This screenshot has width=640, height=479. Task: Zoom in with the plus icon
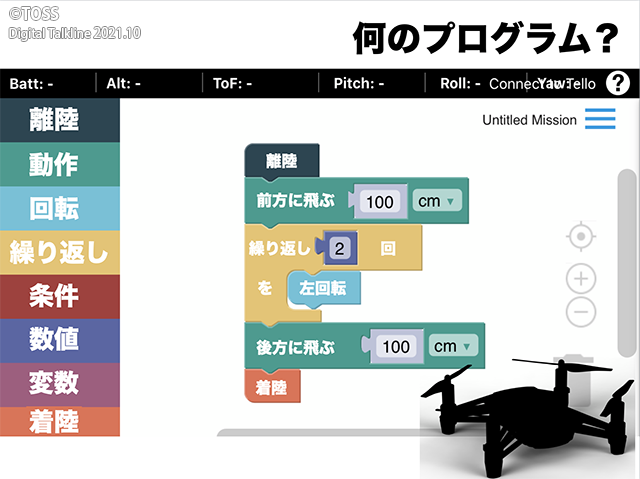tap(581, 277)
